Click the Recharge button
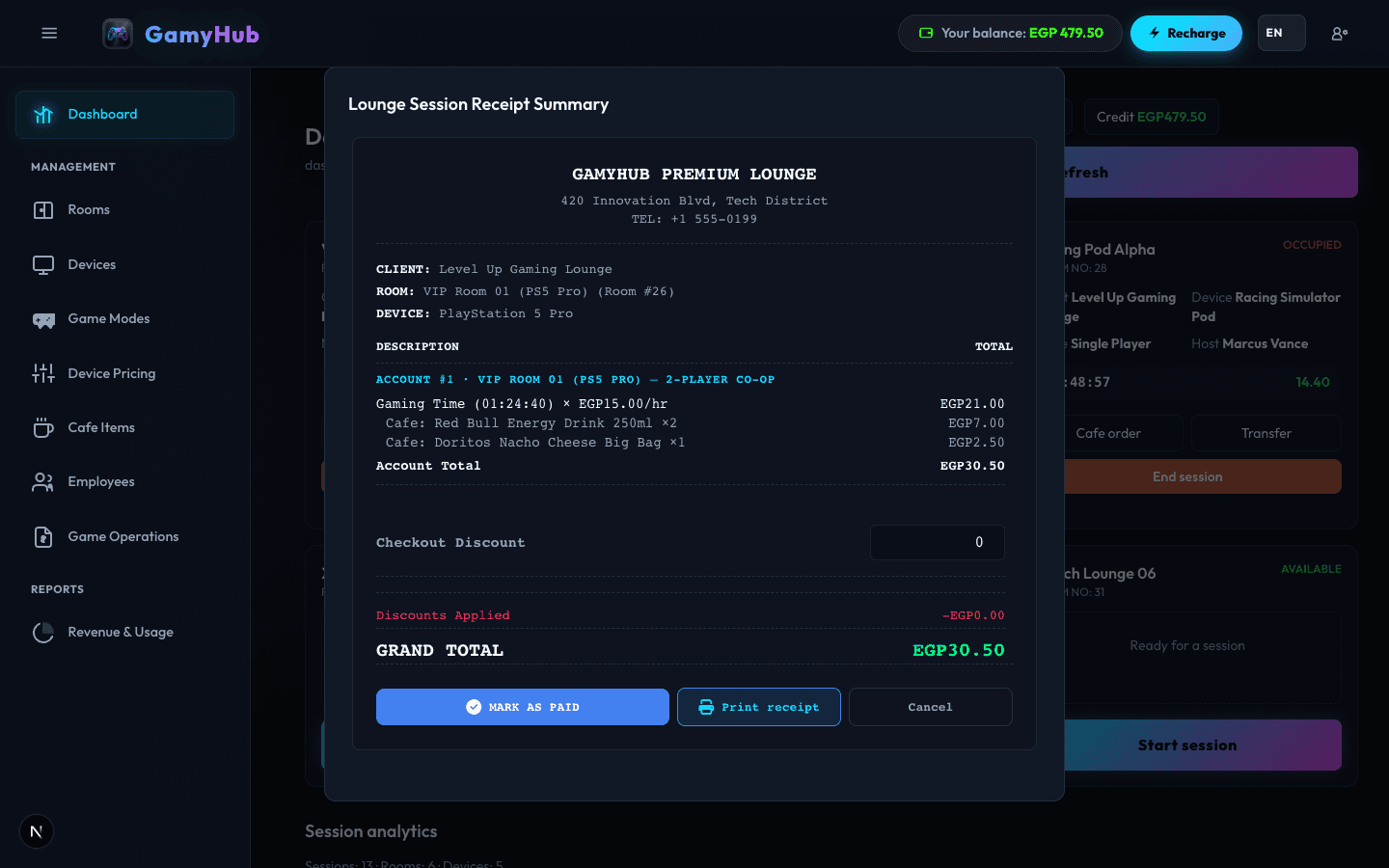This screenshot has height=868, width=1389. point(1185,33)
